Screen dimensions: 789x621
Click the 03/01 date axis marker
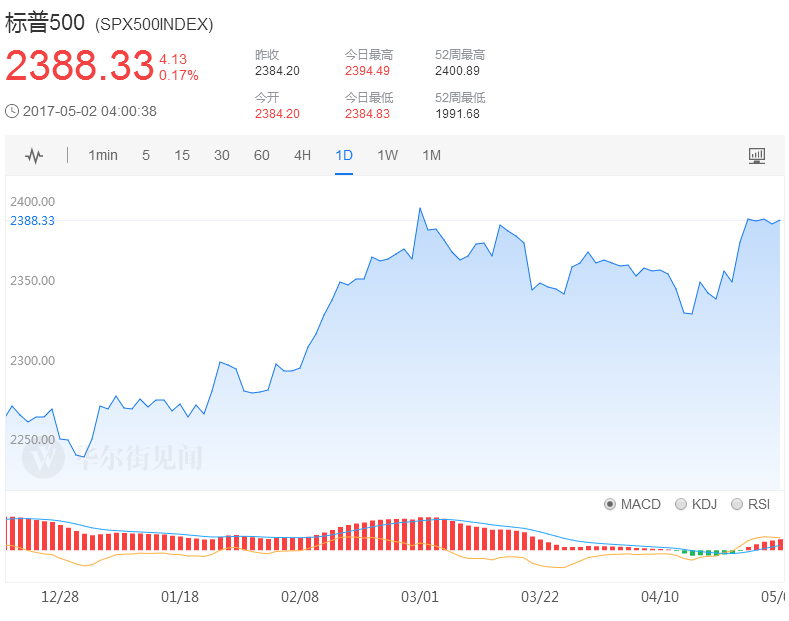[420, 596]
